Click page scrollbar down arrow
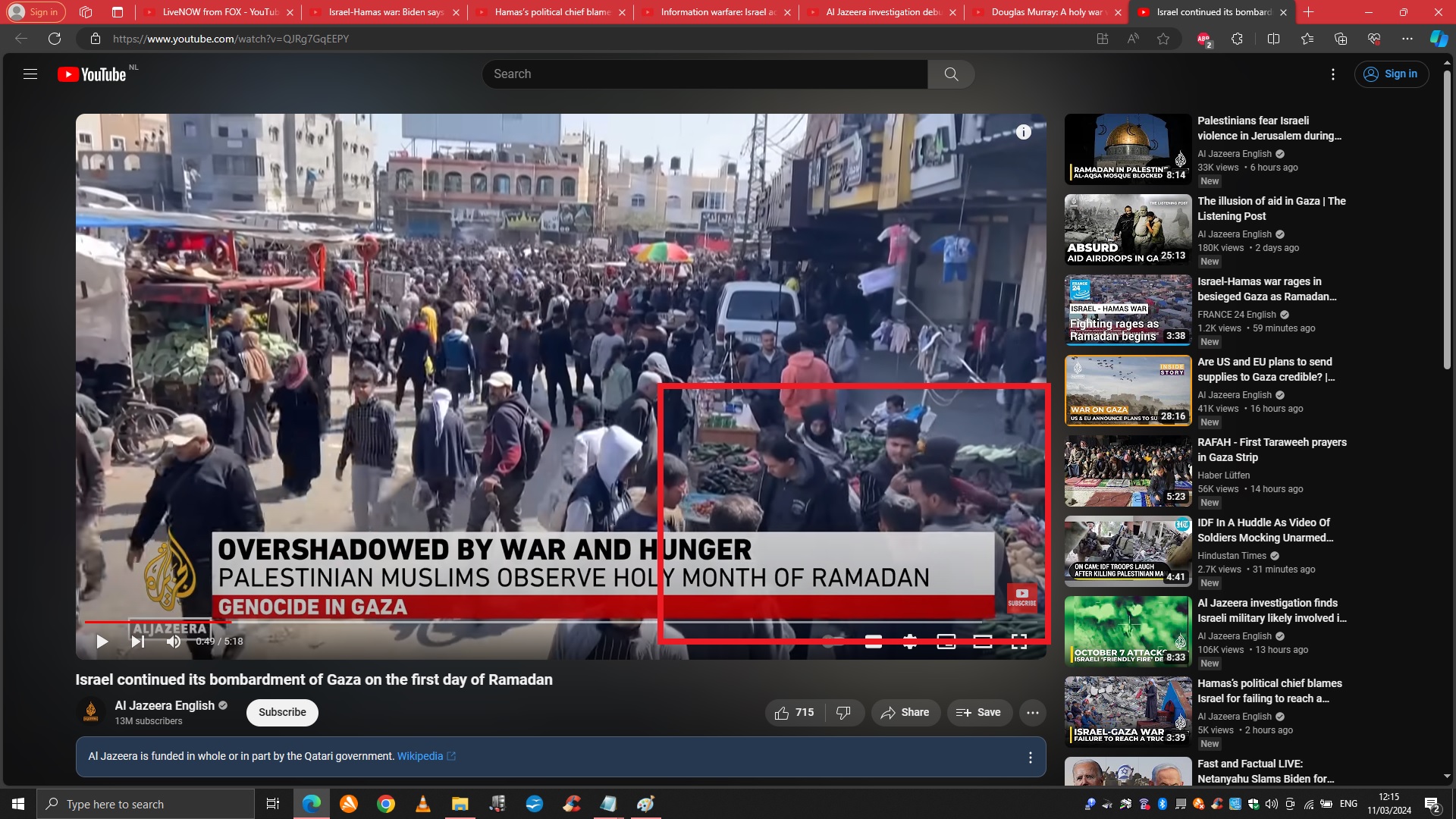Screen dimensions: 1456x819 pos(1447,777)
